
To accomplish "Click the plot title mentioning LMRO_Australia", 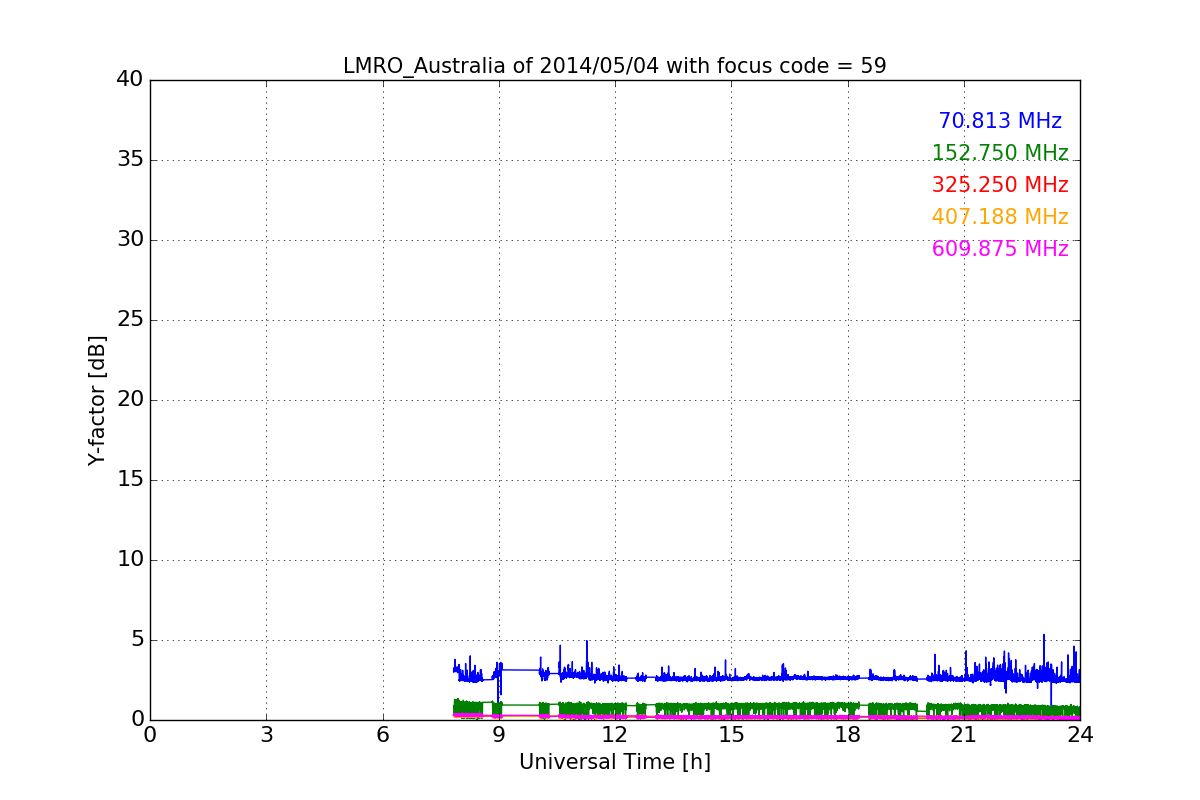I will coord(614,66).
